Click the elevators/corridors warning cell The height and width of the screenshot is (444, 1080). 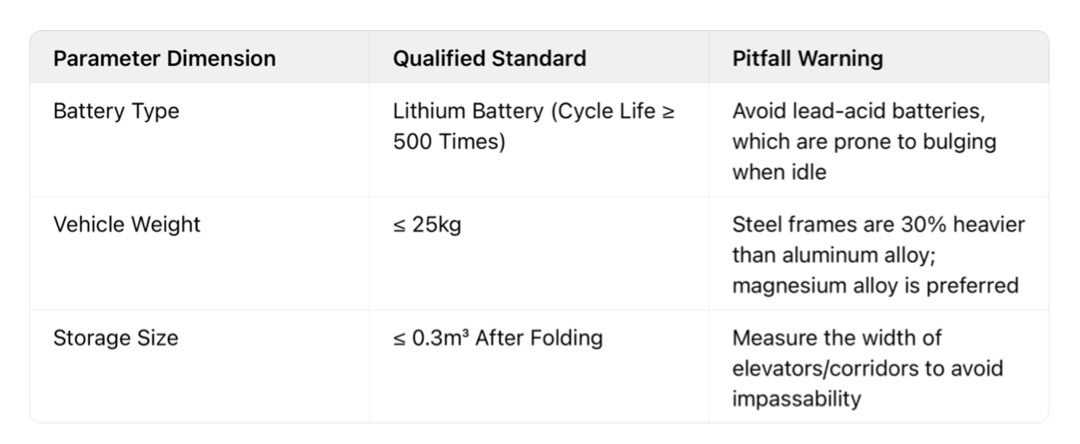(866, 368)
